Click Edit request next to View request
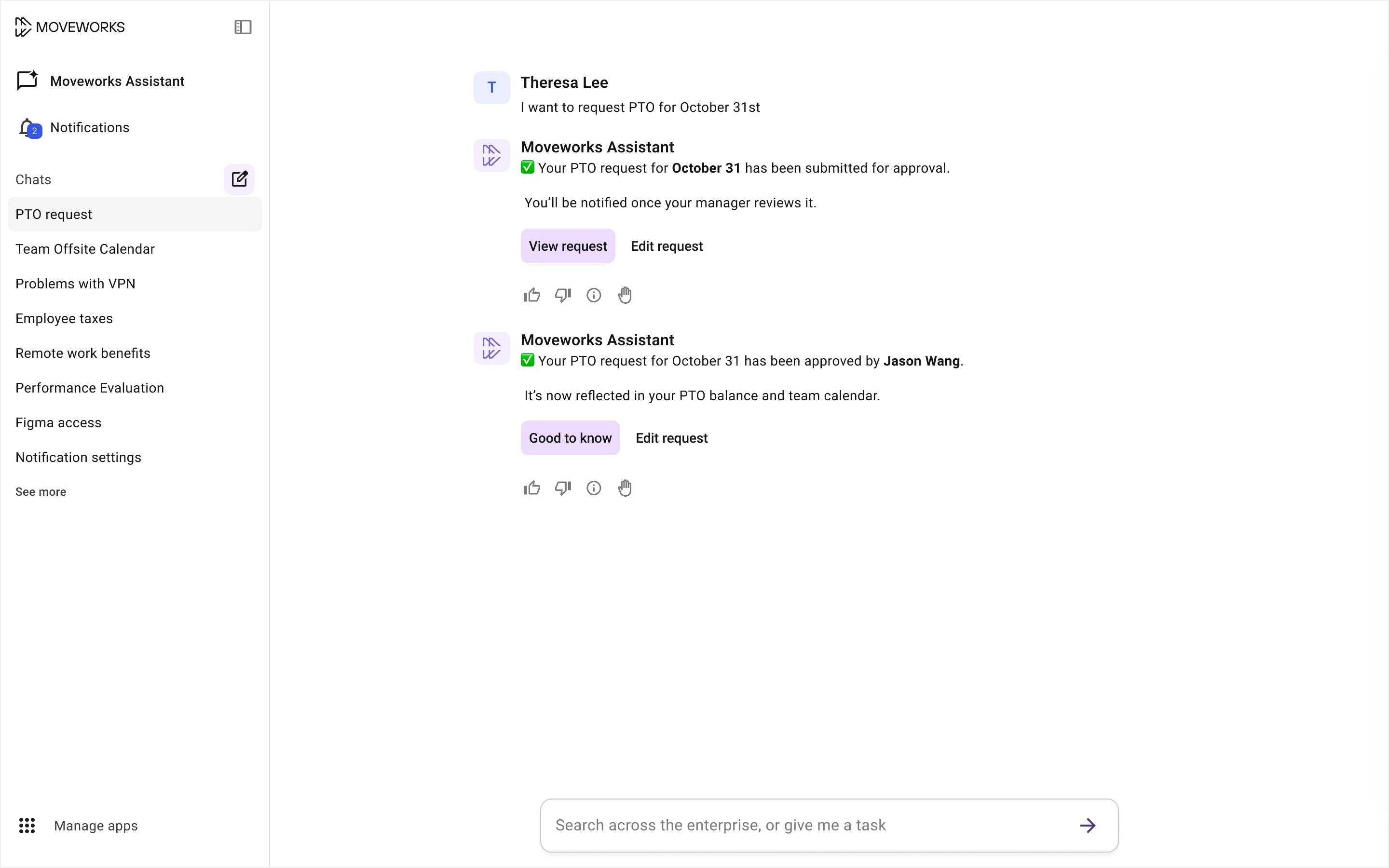1389x868 pixels. tap(667, 246)
